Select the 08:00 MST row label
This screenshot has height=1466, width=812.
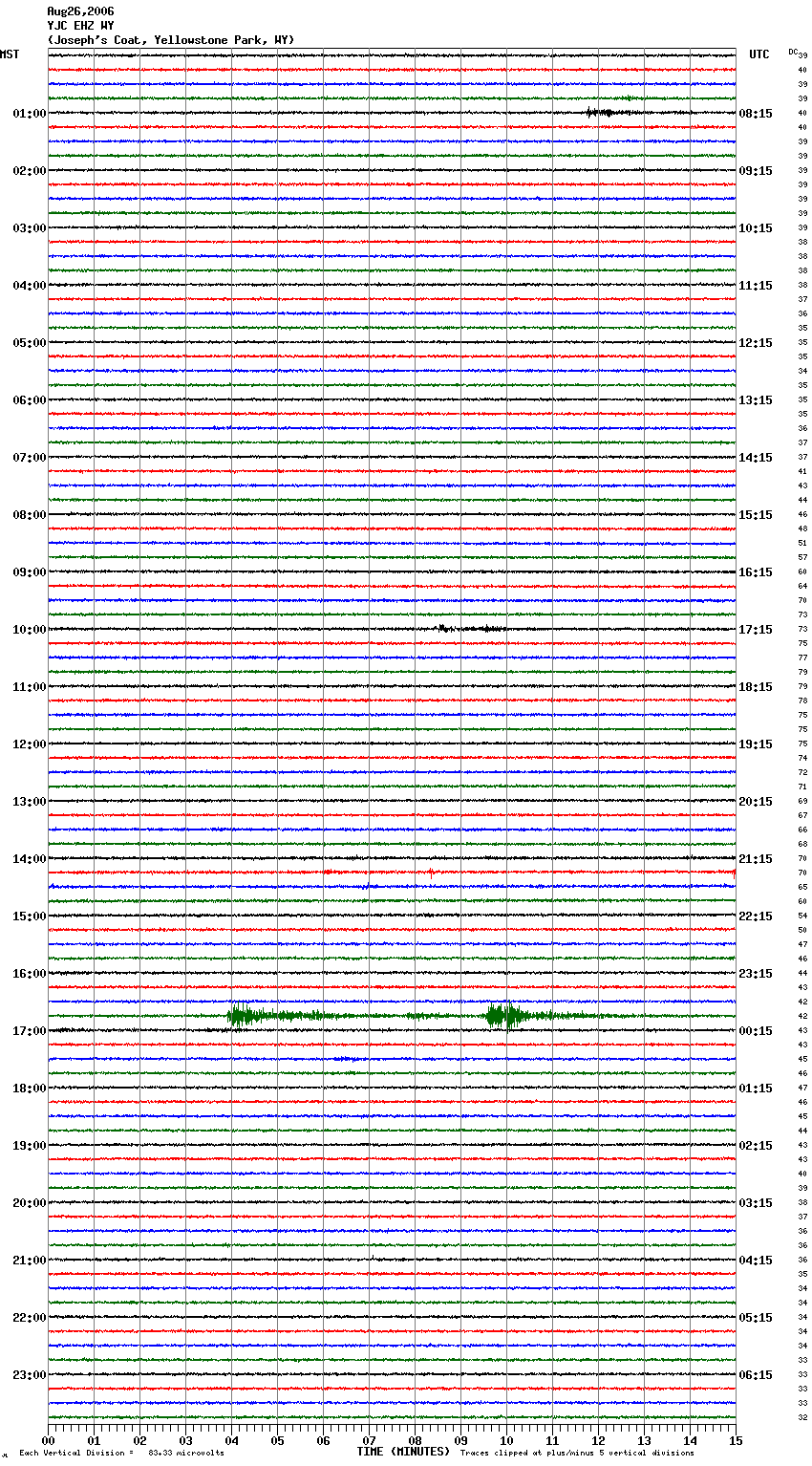point(30,515)
